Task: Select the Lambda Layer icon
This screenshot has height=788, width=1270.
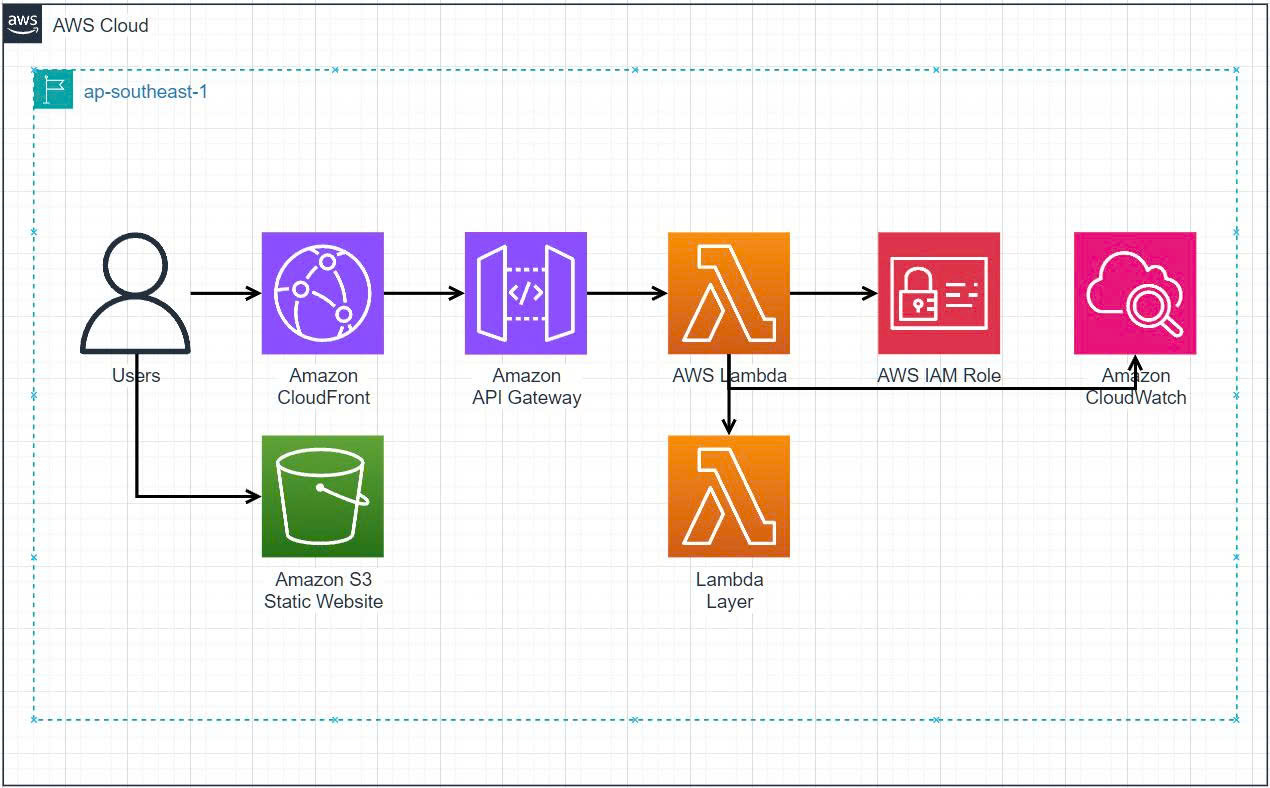Action: [729, 496]
